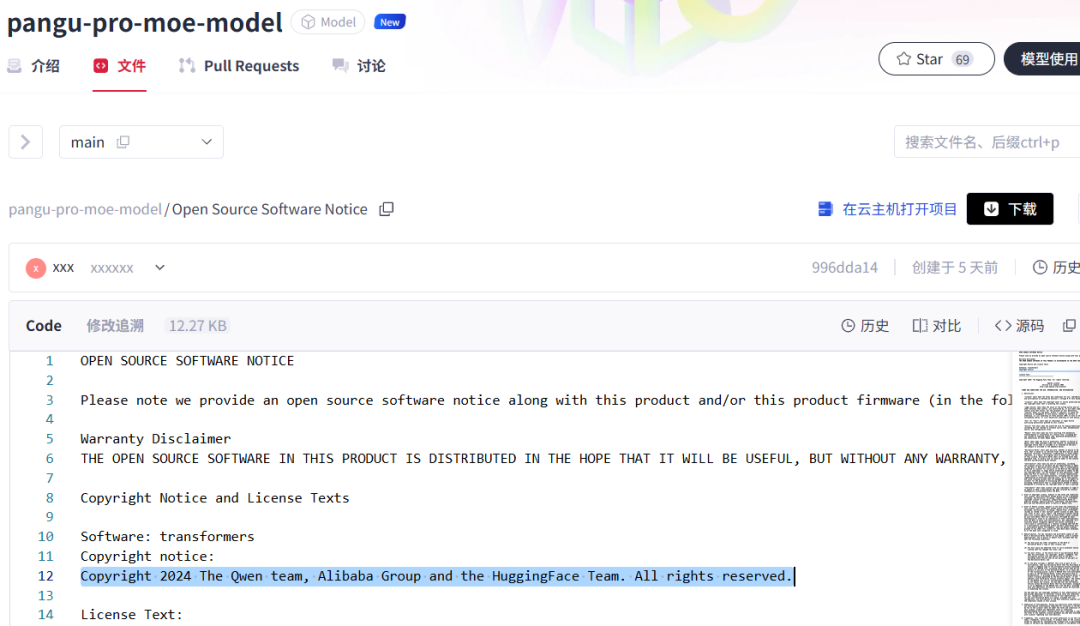Click the pangu-pro-moe-model page title
The image size is (1080, 626).
[x=145, y=23]
